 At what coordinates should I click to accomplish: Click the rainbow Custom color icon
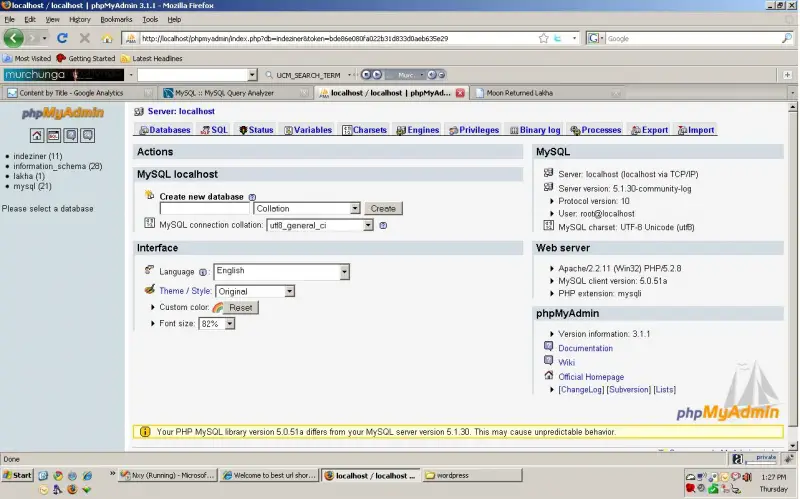pos(218,308)
